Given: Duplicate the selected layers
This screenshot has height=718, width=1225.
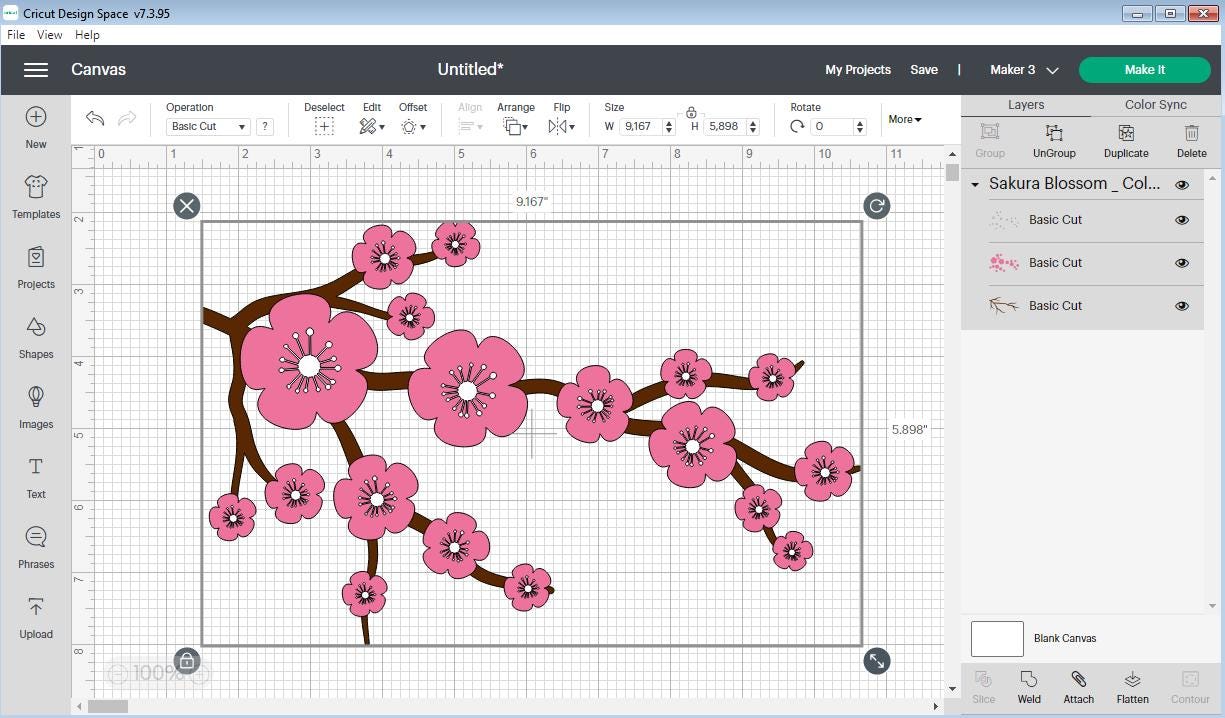Looking at the screenshot, I should click(1126, 140).
